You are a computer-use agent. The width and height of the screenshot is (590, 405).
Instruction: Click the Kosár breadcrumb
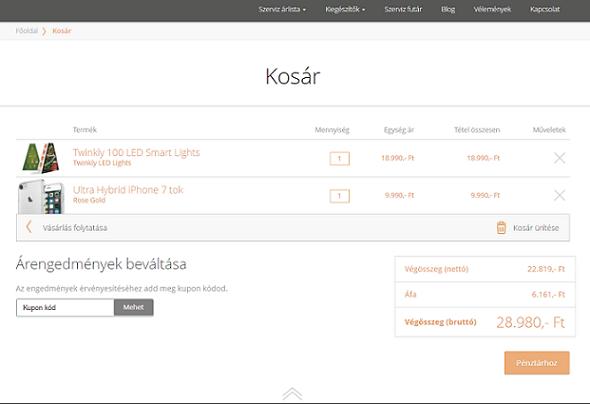pyautogui.click(x=62, y=31)
